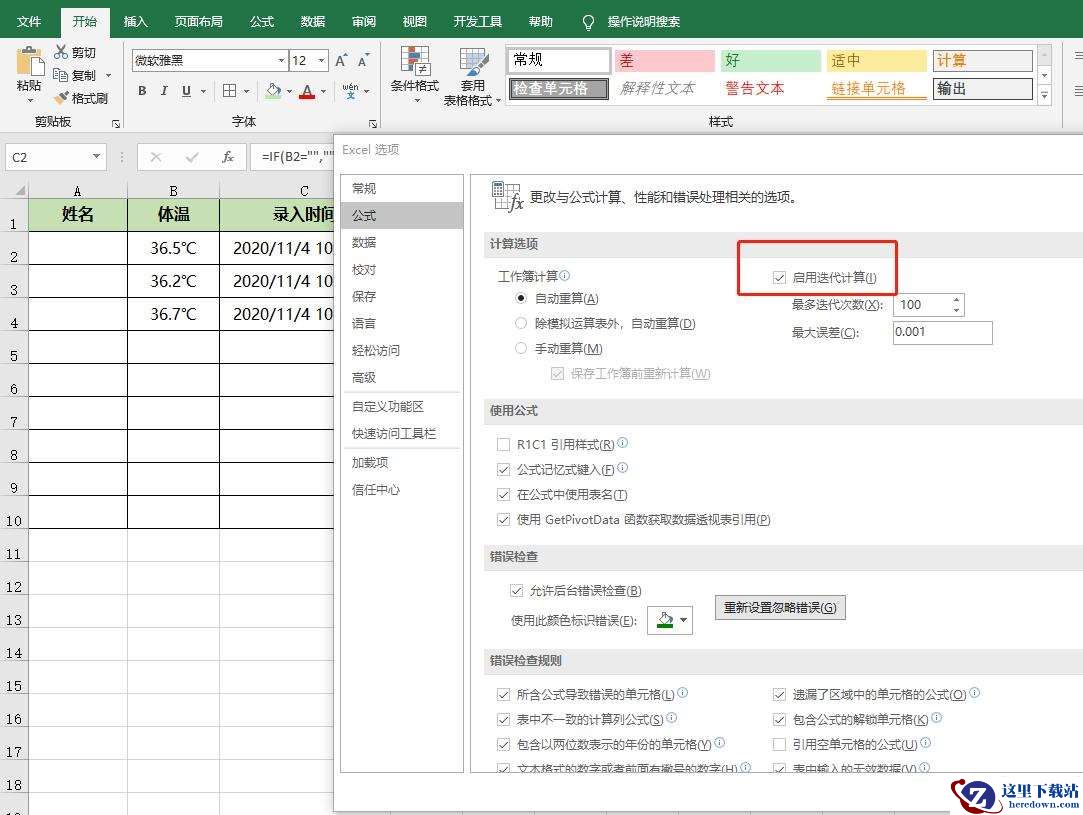Click the formula bar cancel X icon
The width and height of the screenshot is (1083, 815).
[x=156, y=157]
